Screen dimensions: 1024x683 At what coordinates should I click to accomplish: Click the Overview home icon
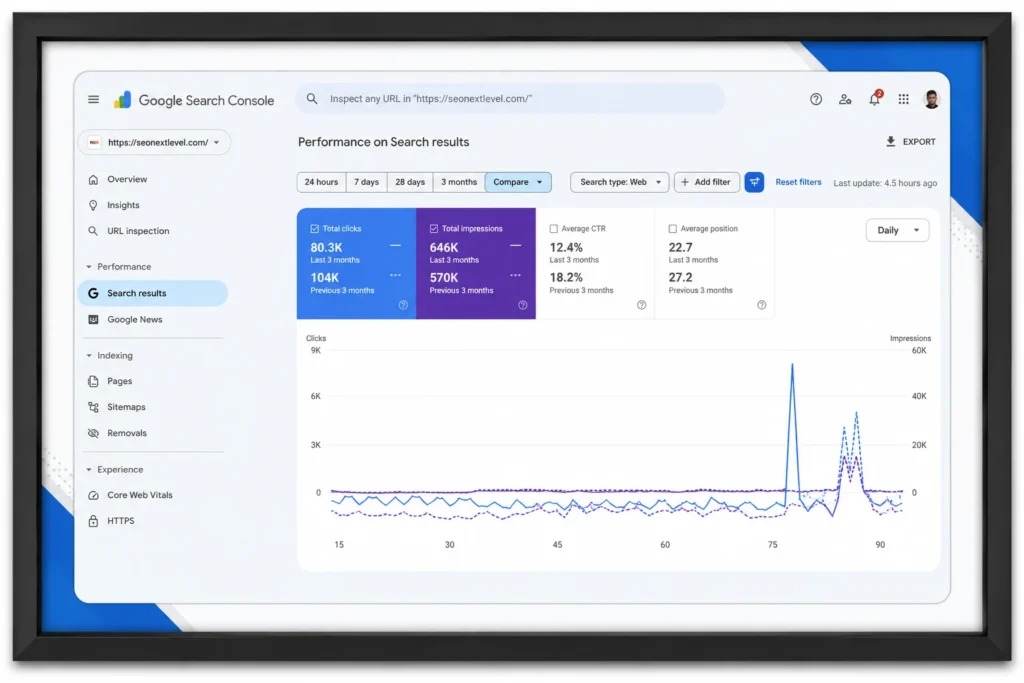click(93, 180)
